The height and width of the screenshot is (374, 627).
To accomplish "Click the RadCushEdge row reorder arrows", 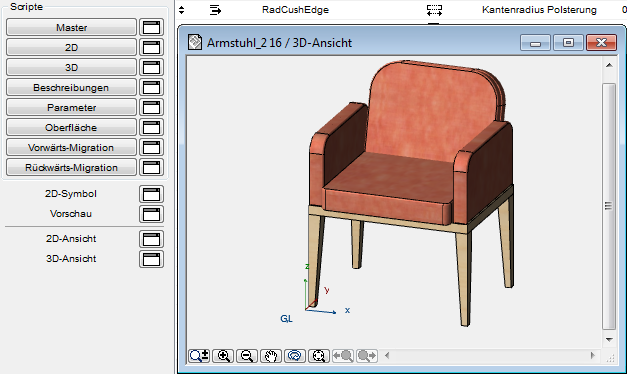I will 182,10.
